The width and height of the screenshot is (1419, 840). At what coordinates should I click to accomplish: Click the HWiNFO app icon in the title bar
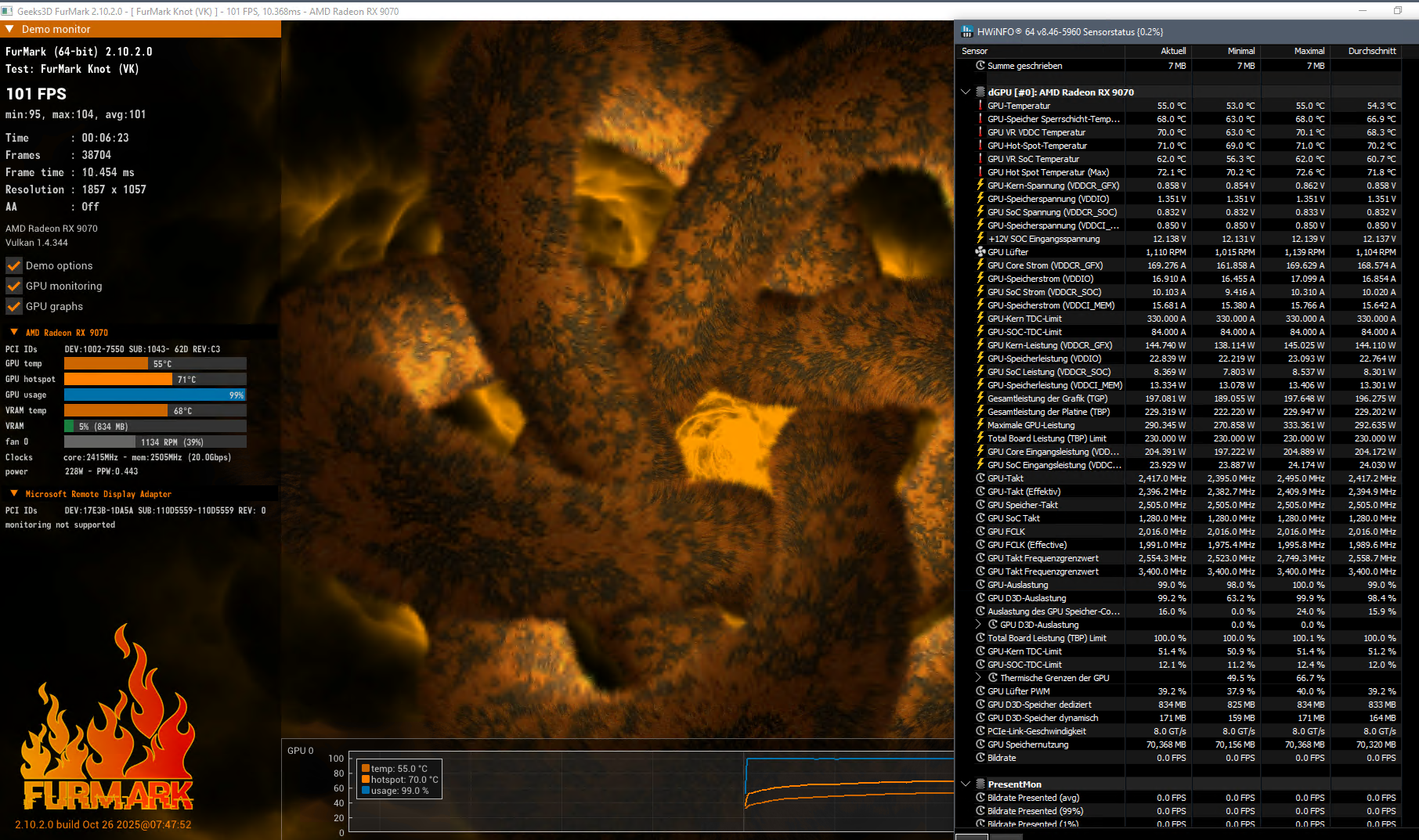966,31
